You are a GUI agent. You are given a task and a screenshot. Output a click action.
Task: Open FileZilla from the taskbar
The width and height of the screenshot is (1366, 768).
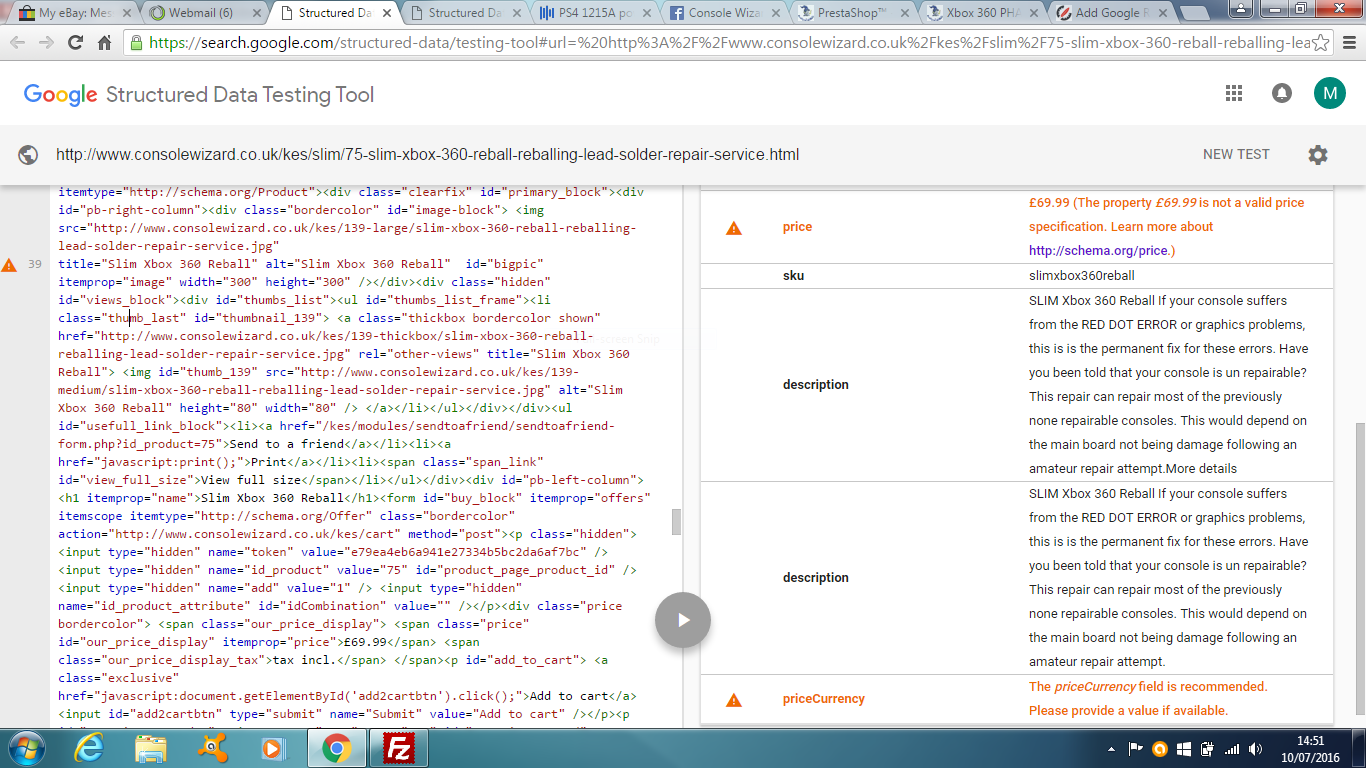[399, 748]
